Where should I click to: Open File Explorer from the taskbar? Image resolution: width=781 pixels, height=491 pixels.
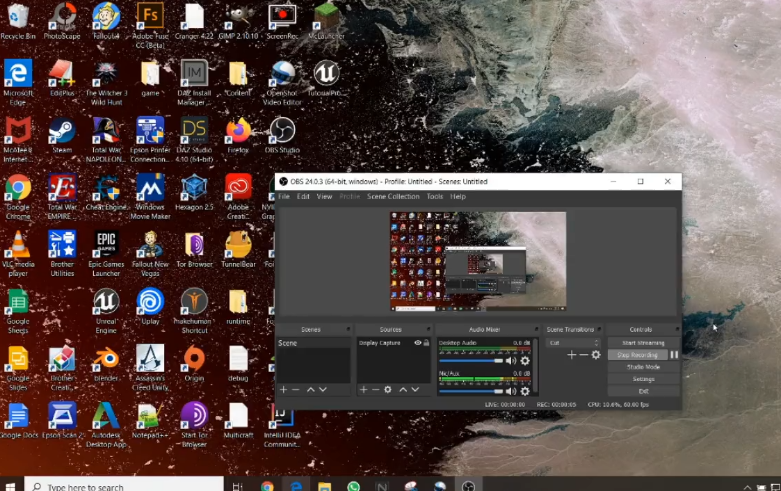(x=324, y=486)
